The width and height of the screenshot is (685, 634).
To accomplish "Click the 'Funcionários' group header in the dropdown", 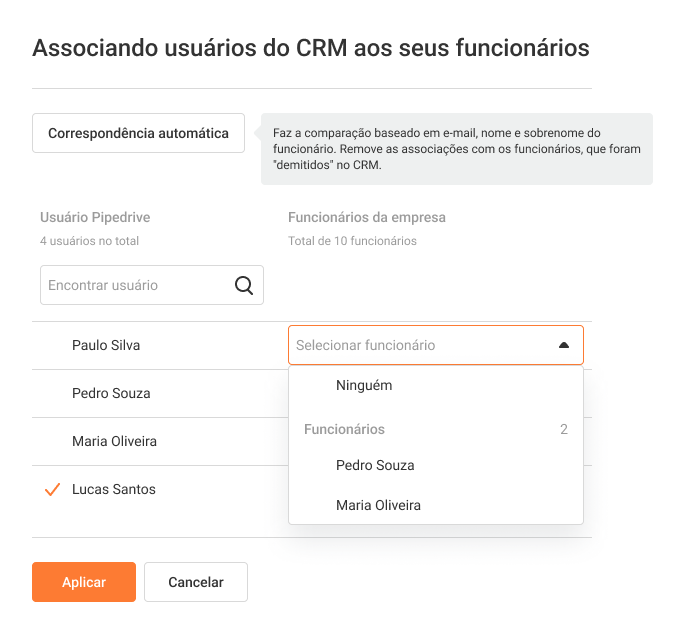I will 344,429.
